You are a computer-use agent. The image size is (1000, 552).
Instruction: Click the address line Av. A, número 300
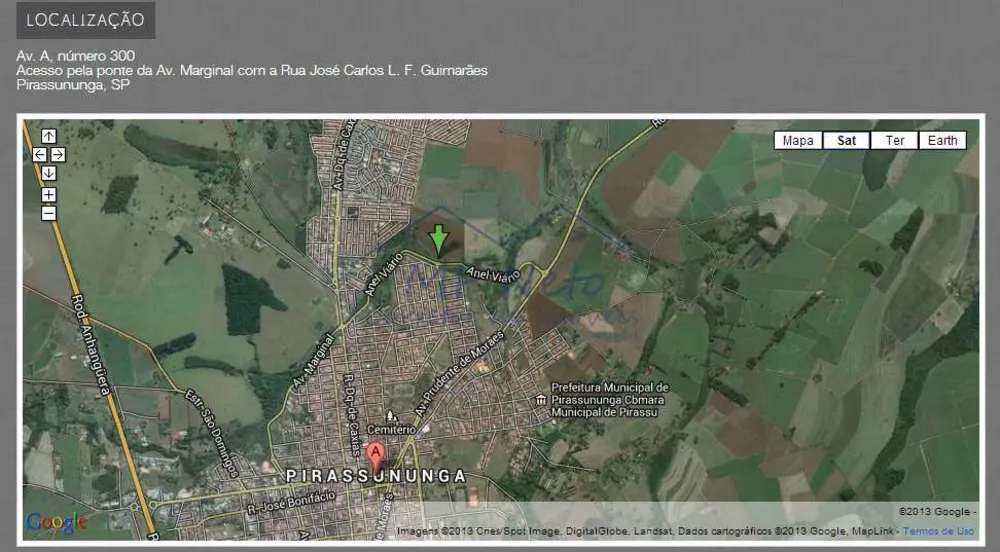pyautogui.click(x=75, y=55)
